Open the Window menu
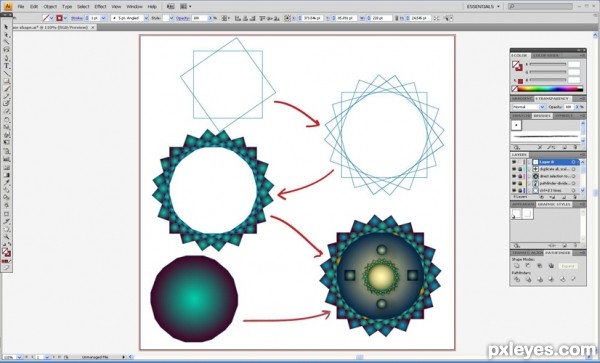The height and width of the screenshot is (363, 600). 134,7
